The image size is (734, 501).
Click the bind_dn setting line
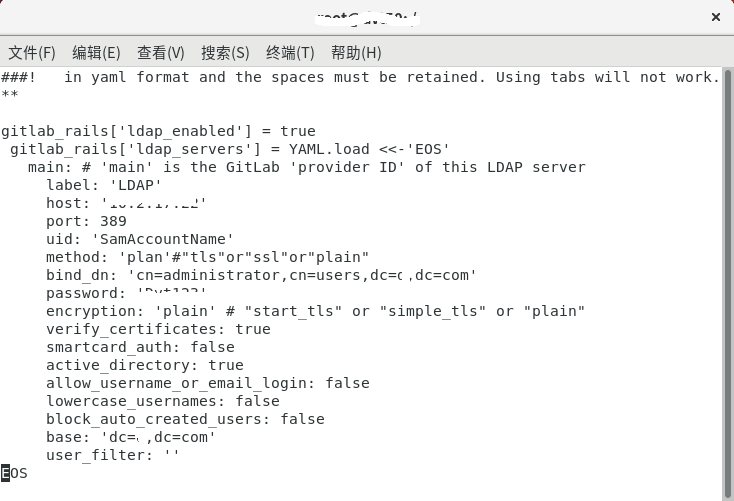[x=261, y=275]
